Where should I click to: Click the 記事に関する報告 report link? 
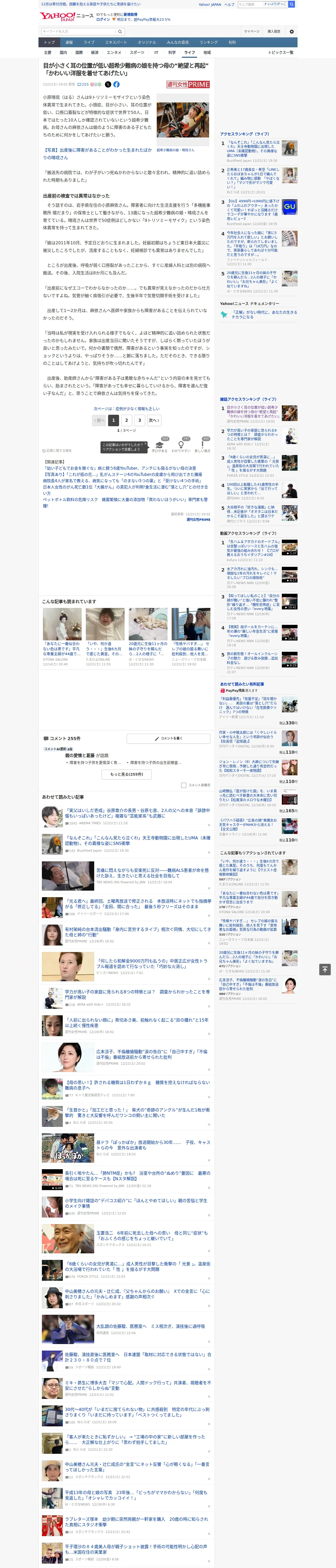pyautogui.click(x=57, y=451)
